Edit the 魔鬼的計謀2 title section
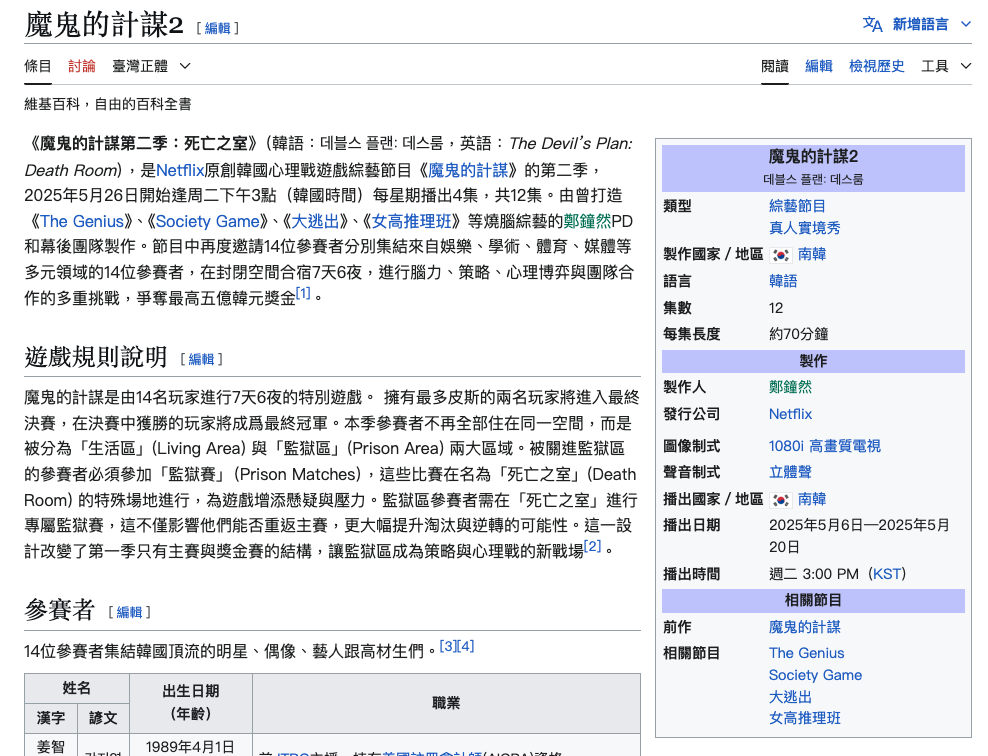988x756 pixels. 217,28
